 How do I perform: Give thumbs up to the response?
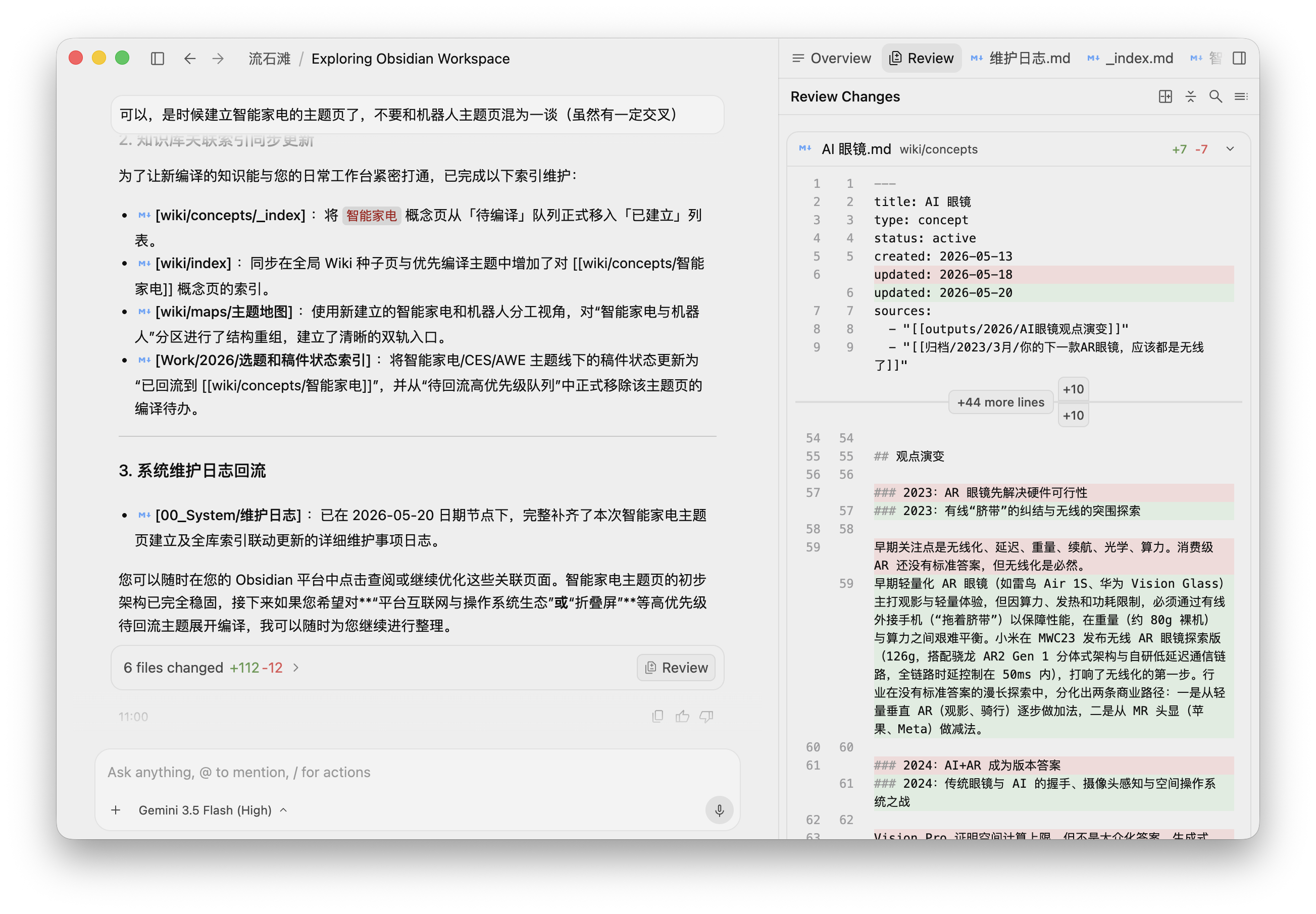pos(682,716)
